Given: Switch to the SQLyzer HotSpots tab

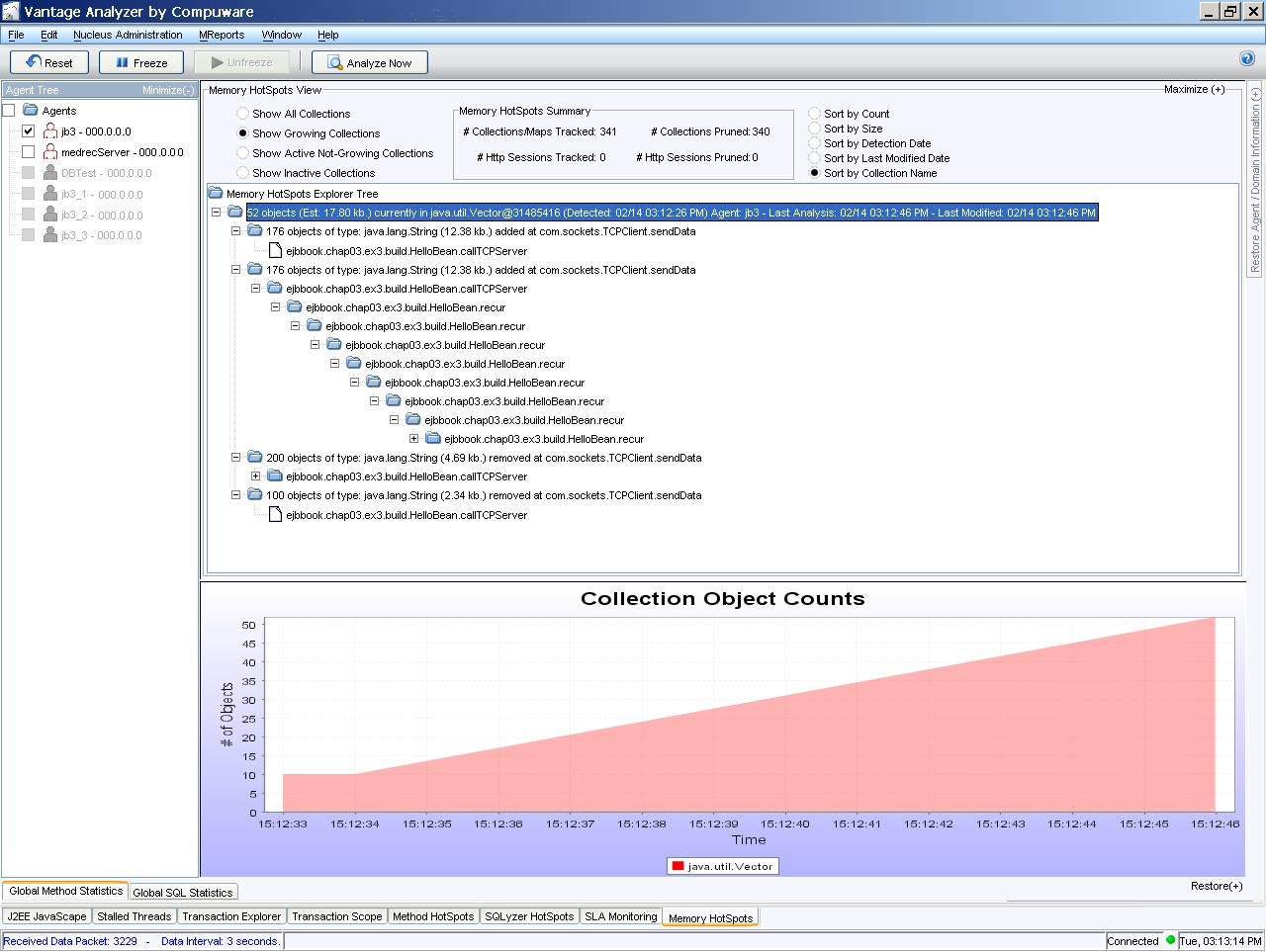Looking at the screenshot, I should (529, 916).
